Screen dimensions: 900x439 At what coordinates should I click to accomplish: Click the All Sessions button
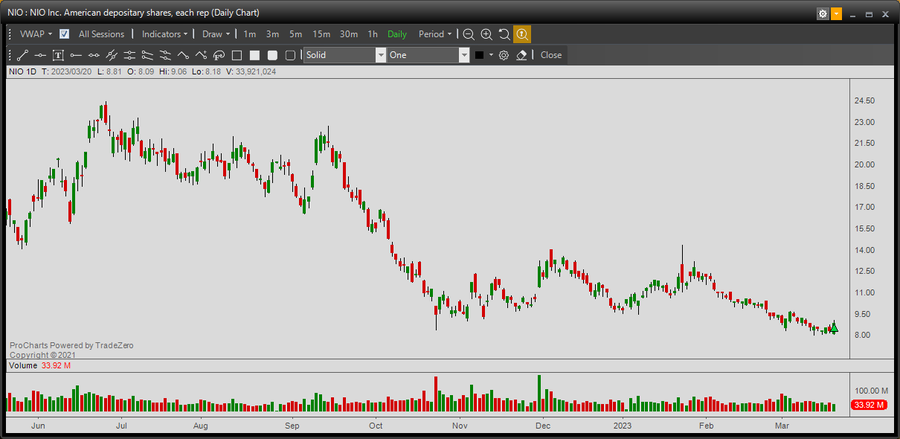click(x=101, y=34)
